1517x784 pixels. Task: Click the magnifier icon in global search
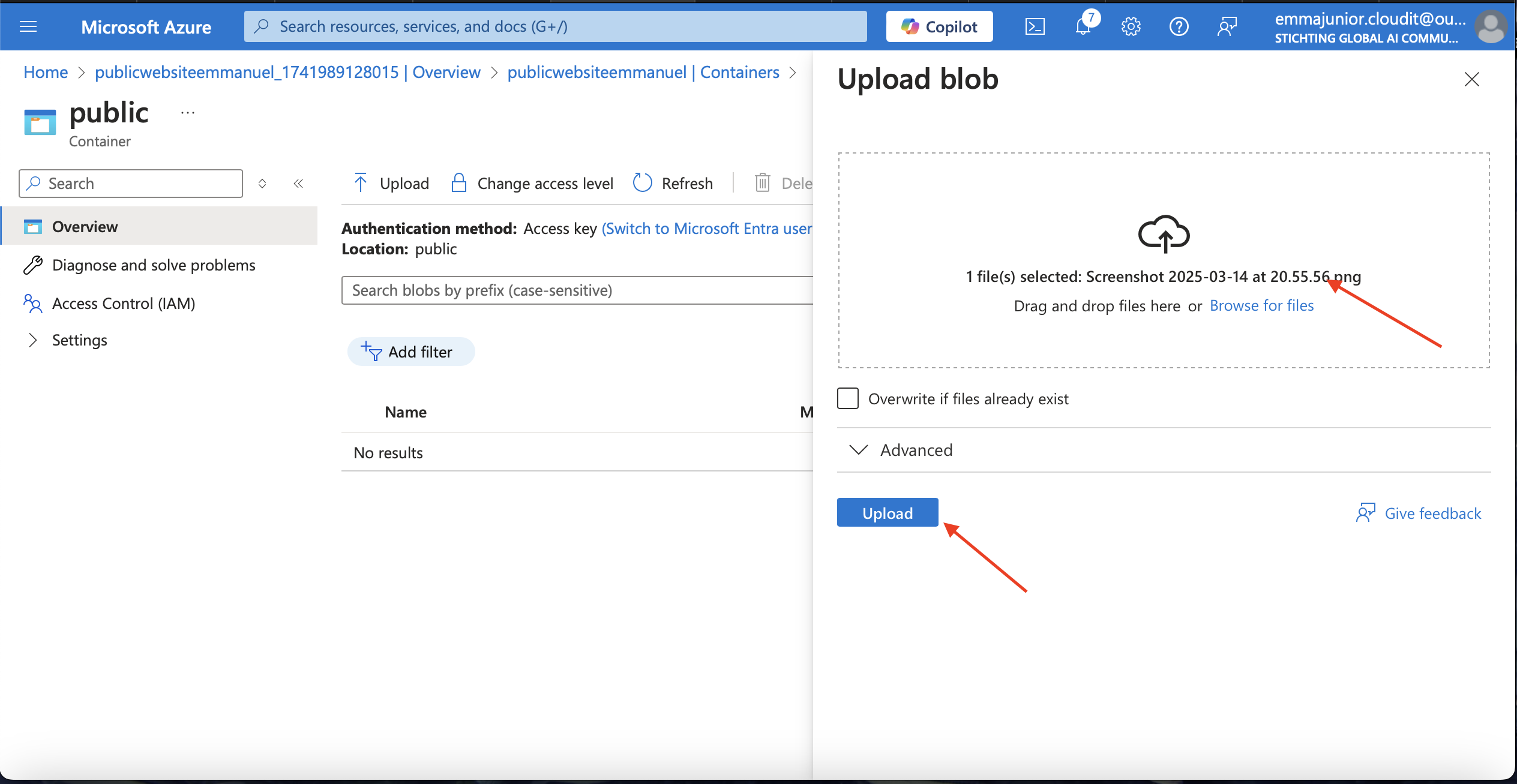pos(261,26)
